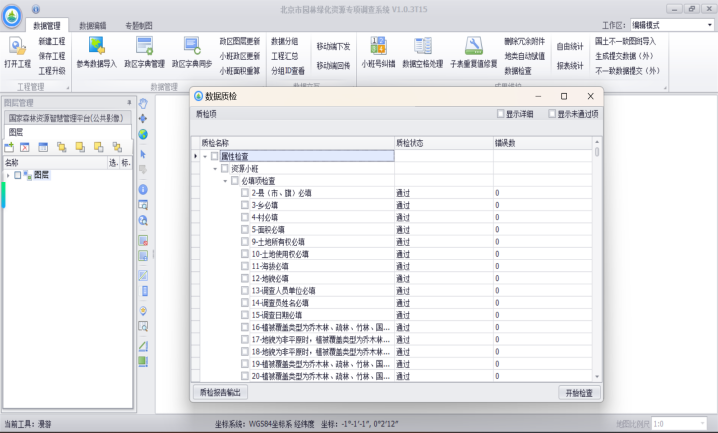Viewport: 718px width, 433px height.
Task: Tick the 显示未通过项 checkbox
Action: [550, 114]
